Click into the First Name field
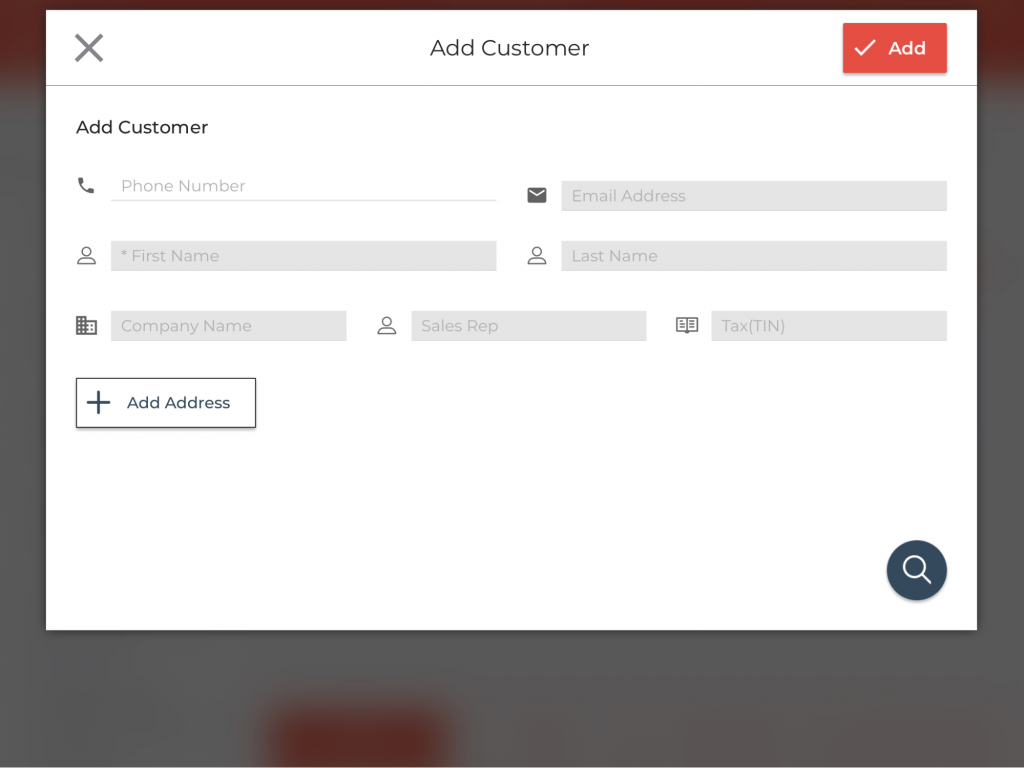Viewport: 1024px width, 768px height. pos(303,256)
